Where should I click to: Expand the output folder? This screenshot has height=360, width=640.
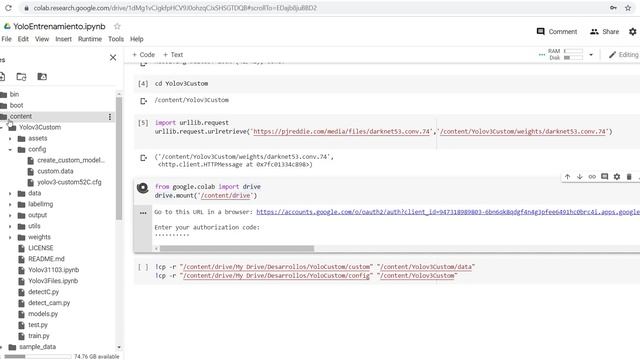10,216
